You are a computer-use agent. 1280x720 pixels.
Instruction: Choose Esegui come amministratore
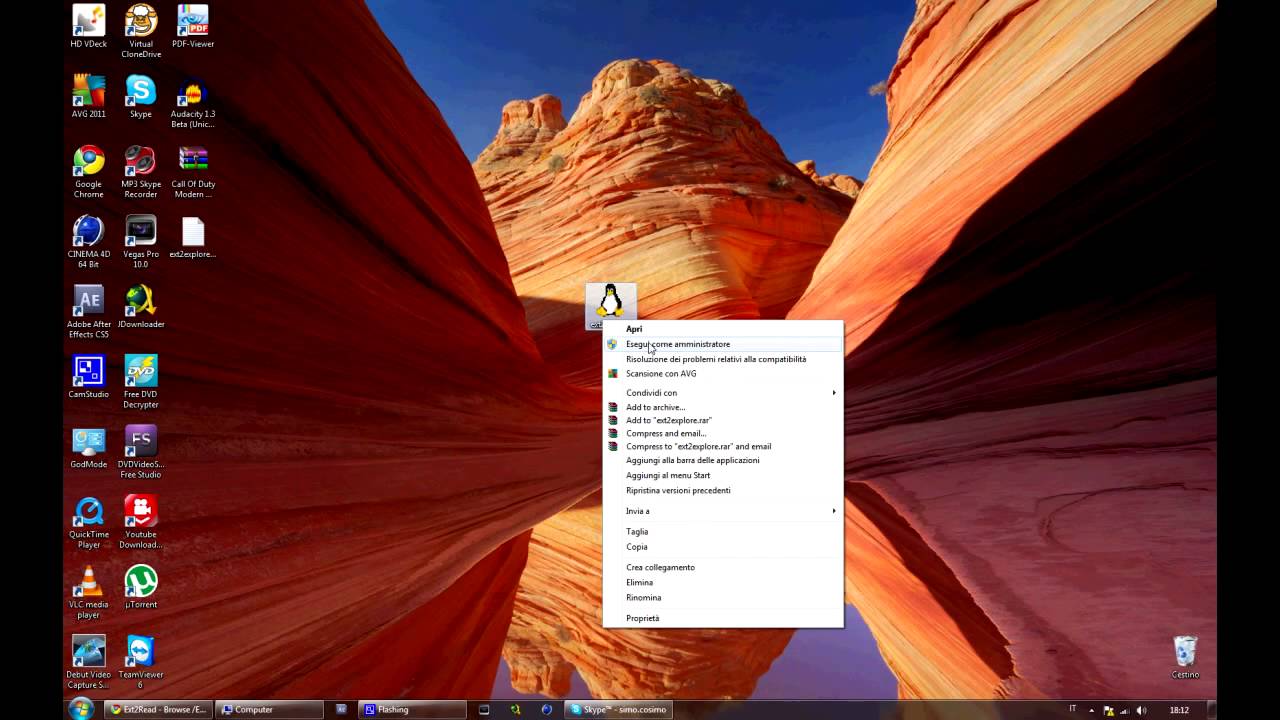[x=723, y=344]
